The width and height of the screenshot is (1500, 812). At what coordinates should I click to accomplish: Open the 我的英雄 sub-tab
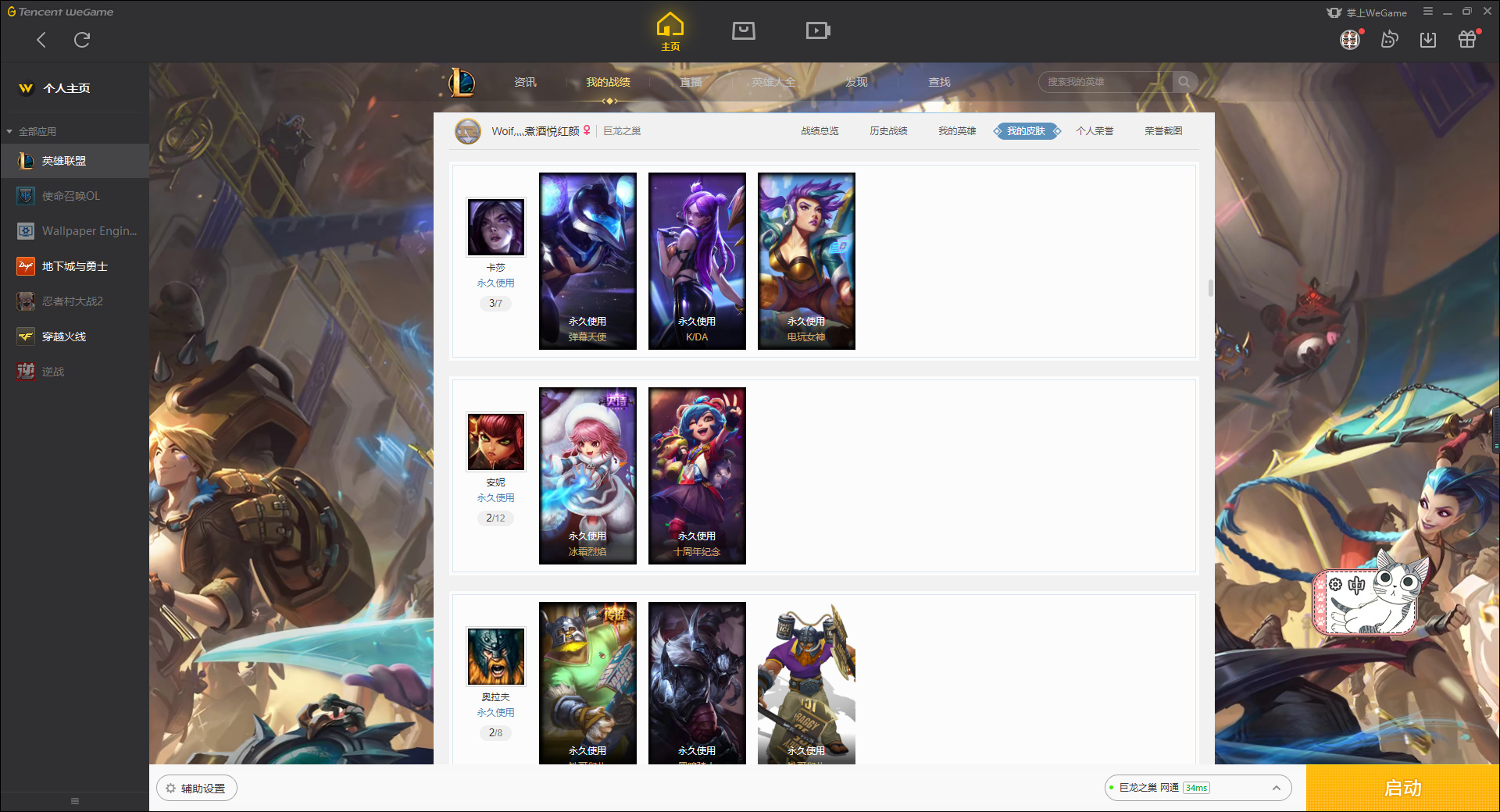tap(957, 131)
